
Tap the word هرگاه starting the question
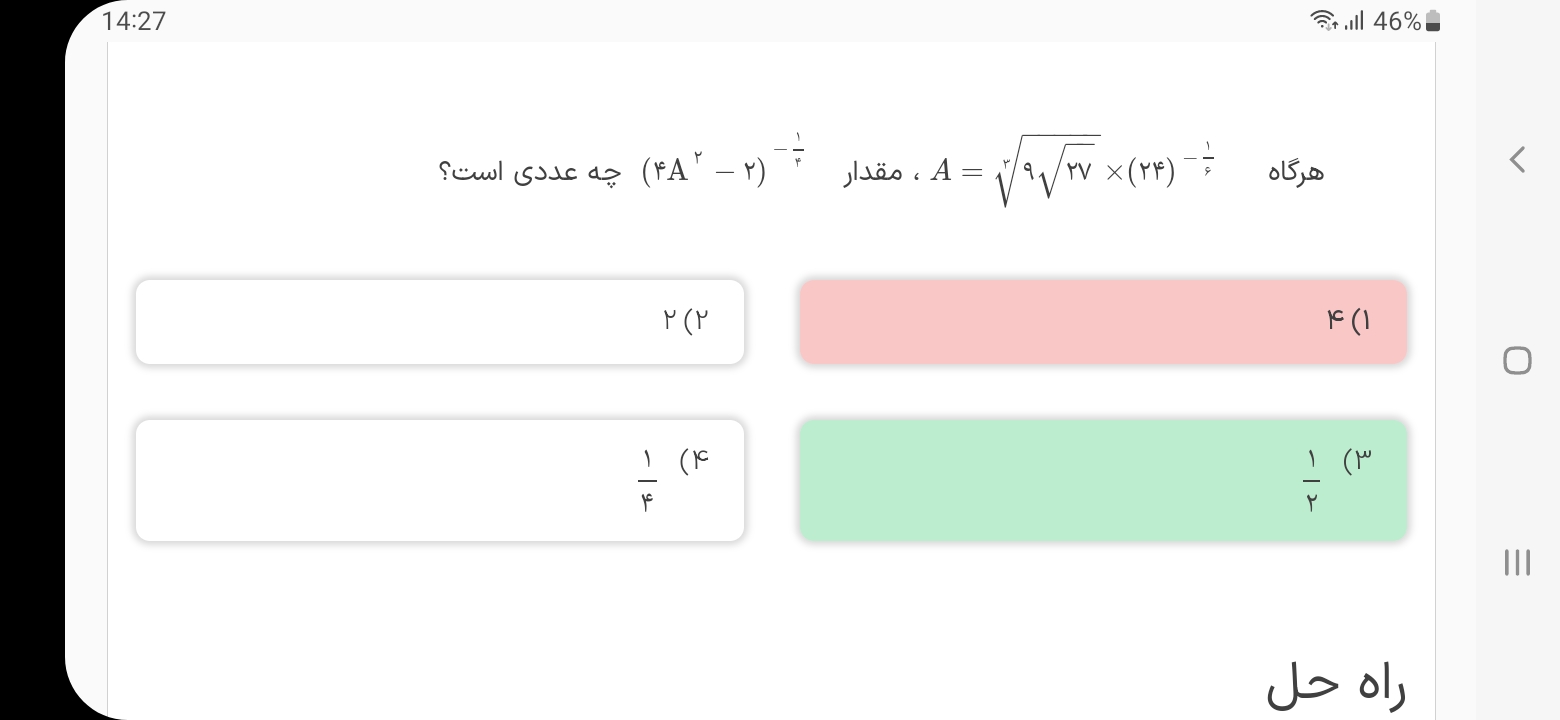1295,173
